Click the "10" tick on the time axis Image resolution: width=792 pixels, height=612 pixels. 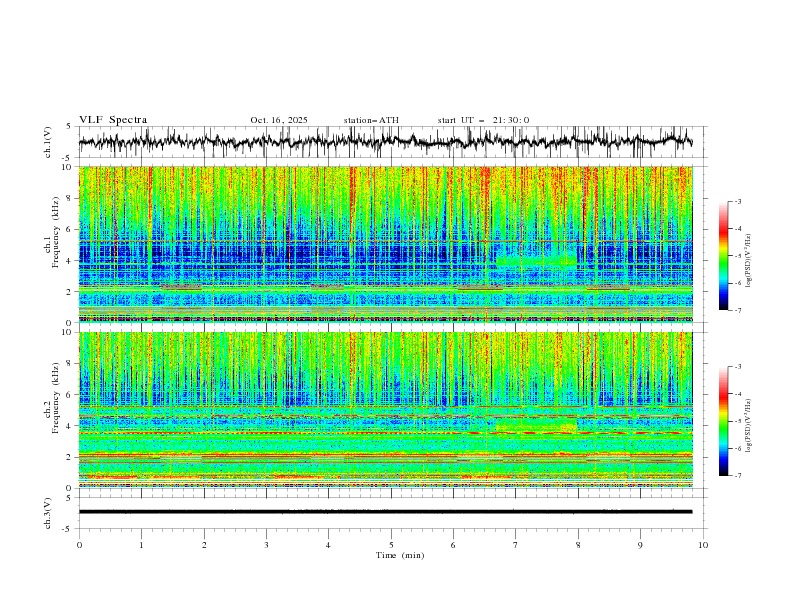[x=703, y=545]
